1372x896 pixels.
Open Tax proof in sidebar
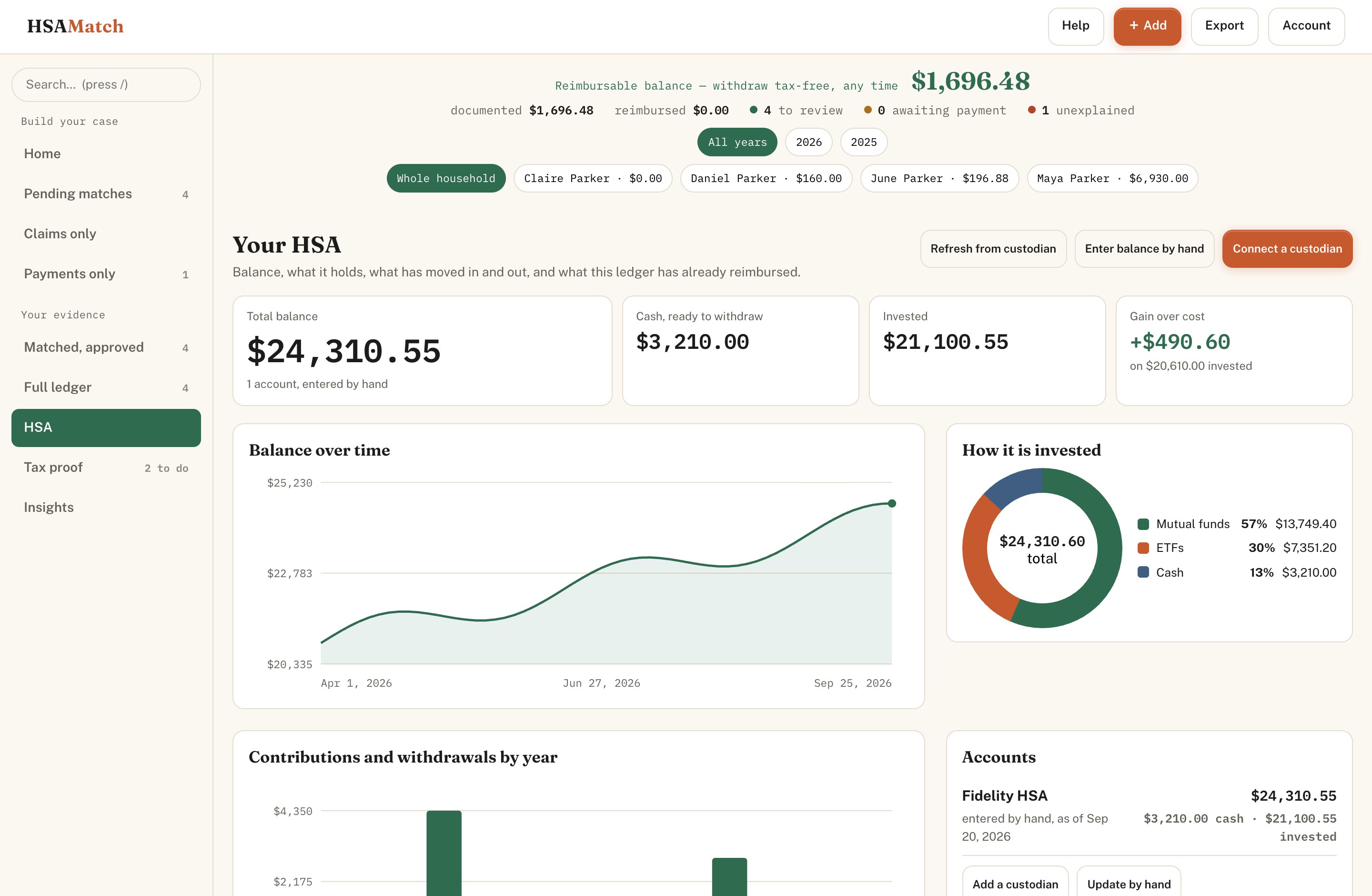(x=106, y=468)
